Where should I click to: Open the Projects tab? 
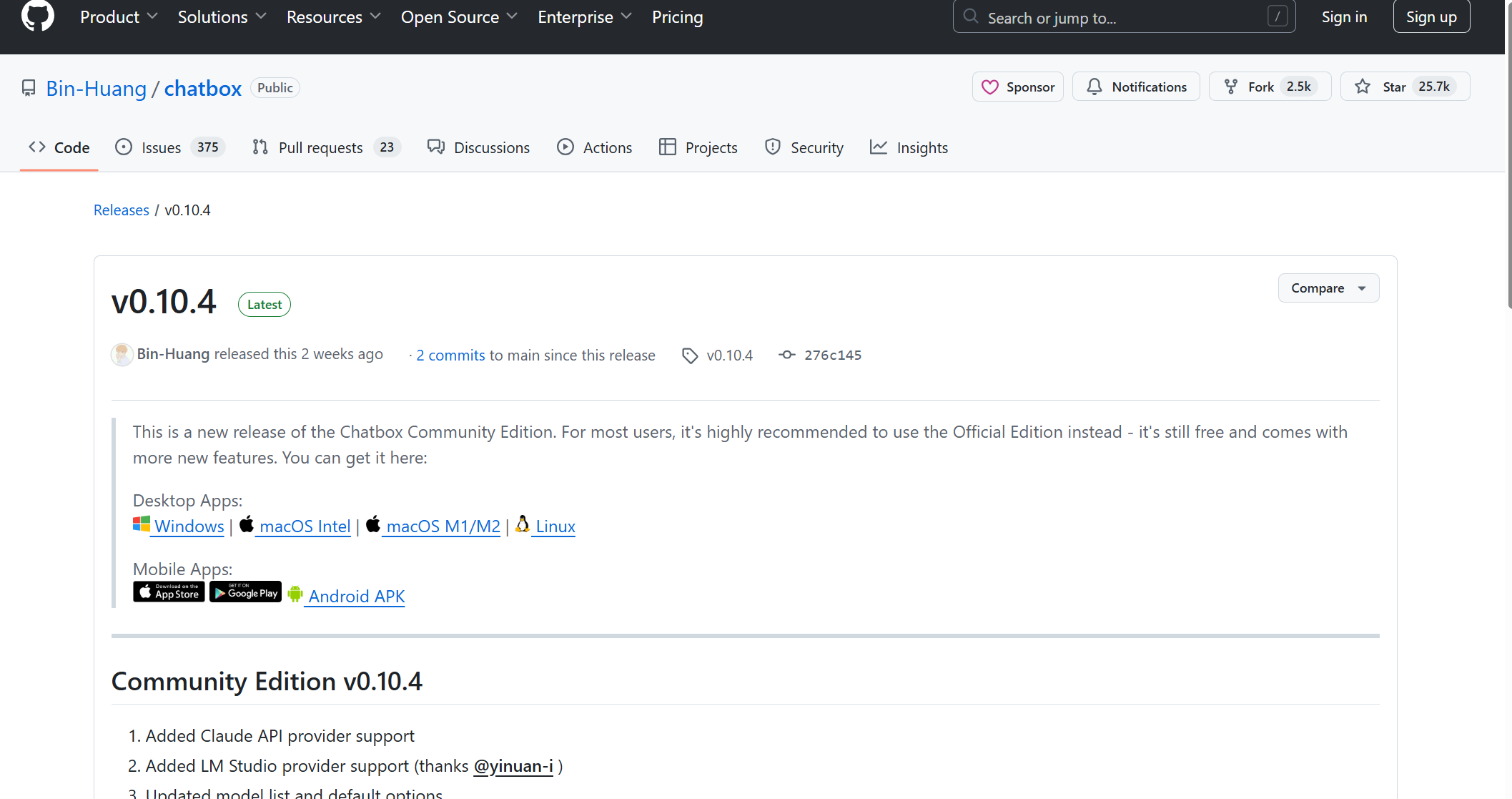[698, 147]
